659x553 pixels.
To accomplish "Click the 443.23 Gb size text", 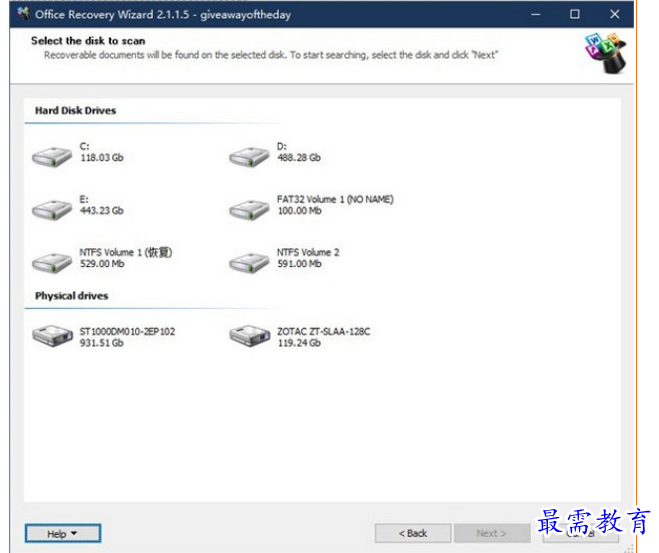I will (102, 211).
